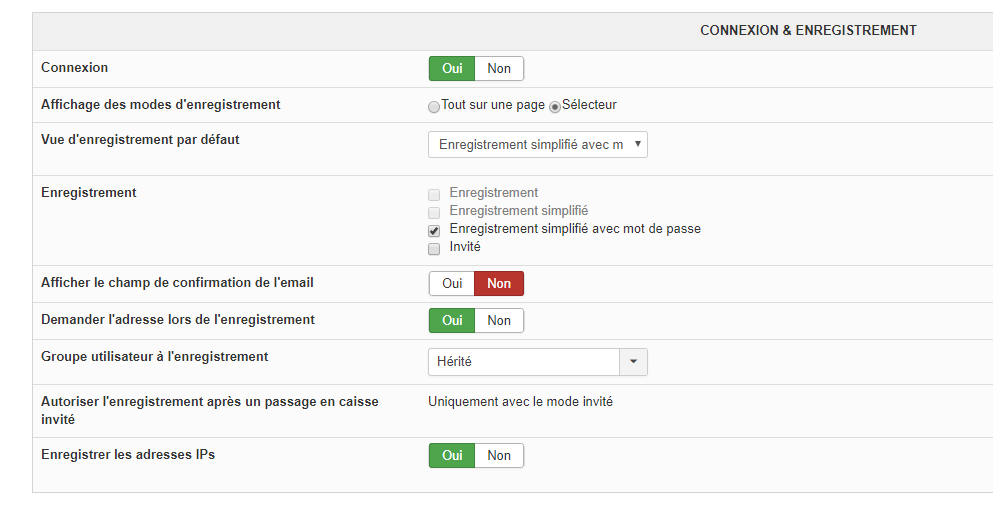Tick the 'Enregistrement' checkbox
The height and width of the screenshot is (528, 993).
pyautogui.click(x=434, y=194)
